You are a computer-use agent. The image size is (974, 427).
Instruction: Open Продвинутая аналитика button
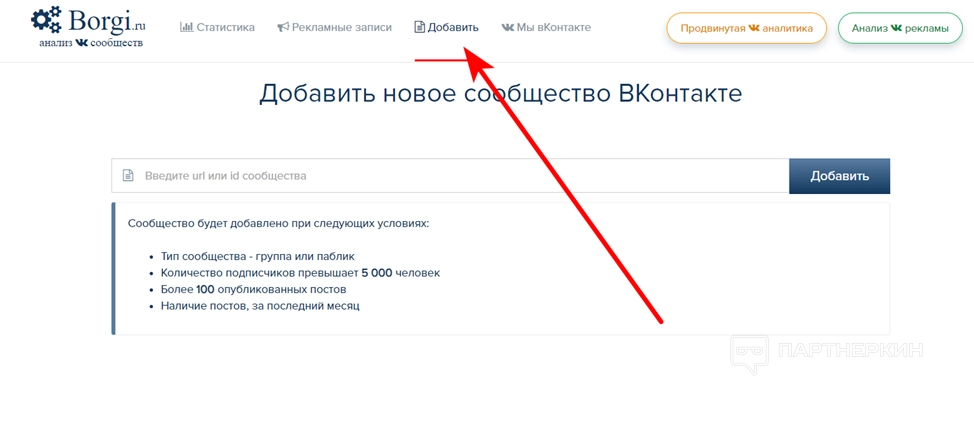point(747,28)
